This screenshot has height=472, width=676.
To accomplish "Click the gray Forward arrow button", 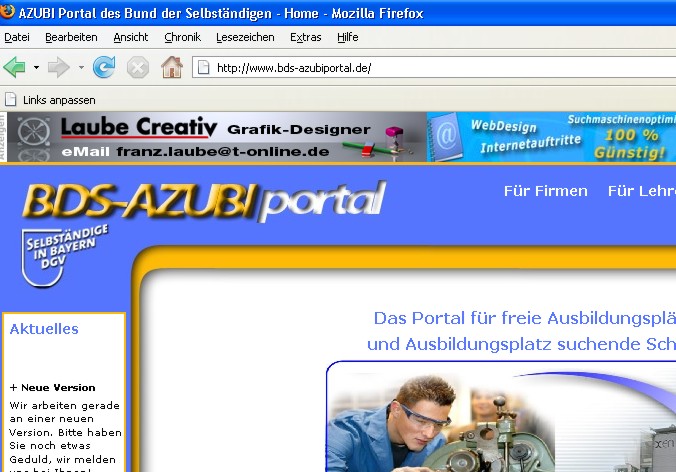I will (59, 67).
